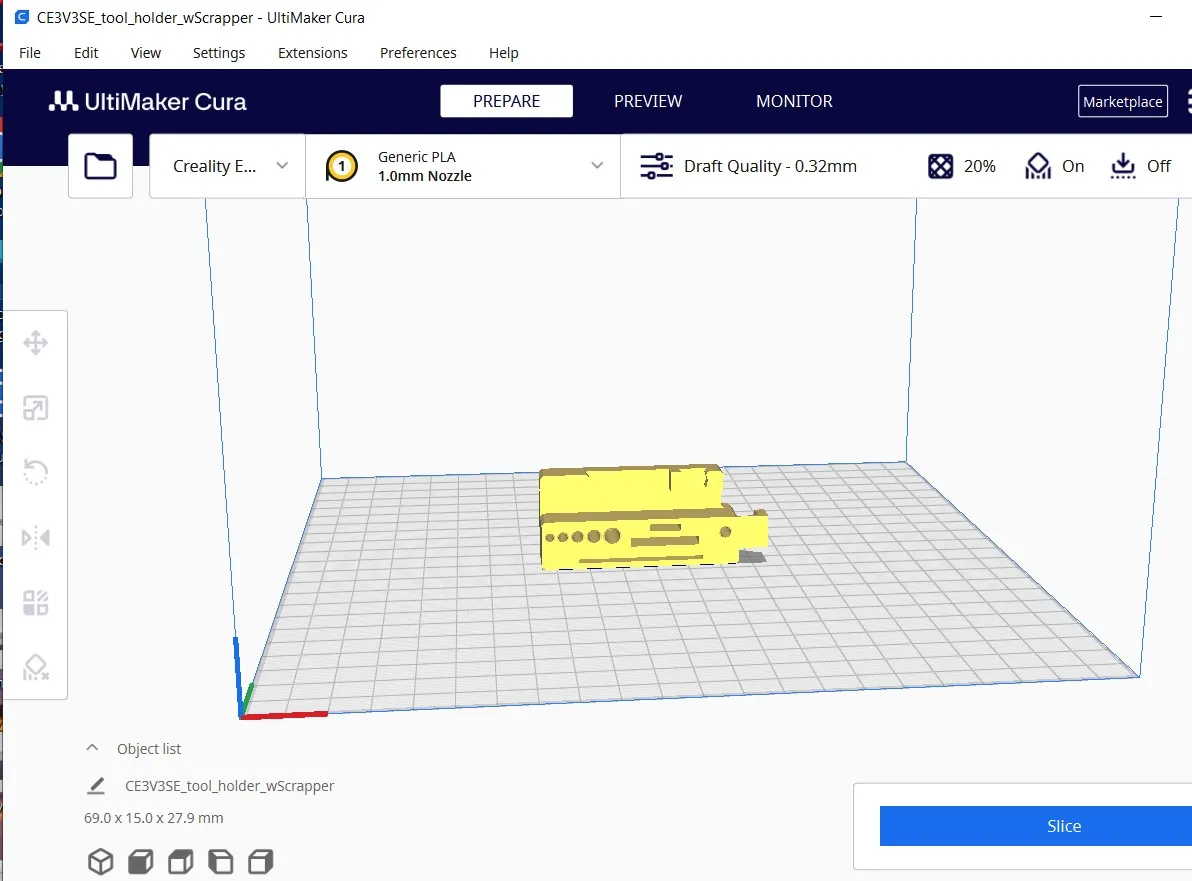1192x881 pixels.
Task: Click the blue Slice button
Action: (1036, 826)
